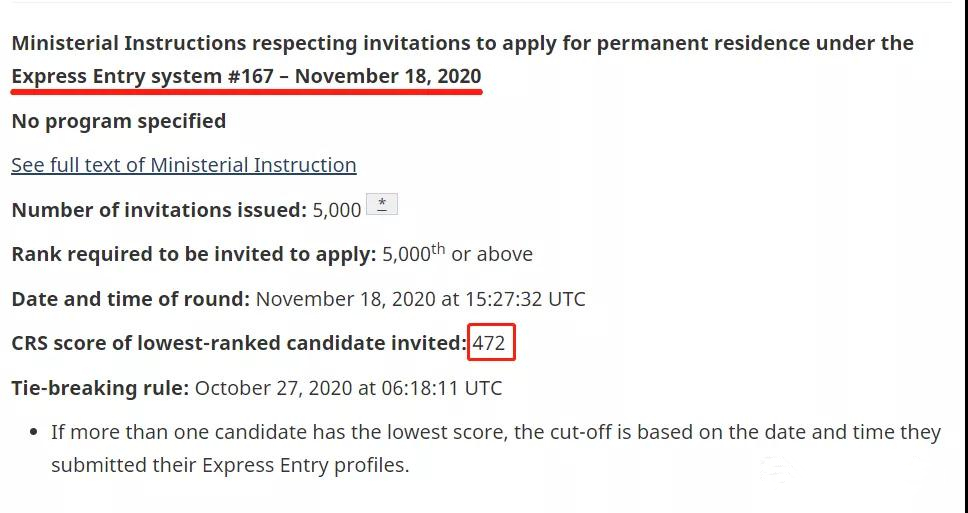The width and height of the screenshot is (968, 513).
Task: Click the red underline beneath the #167 title
Action: 246,91
